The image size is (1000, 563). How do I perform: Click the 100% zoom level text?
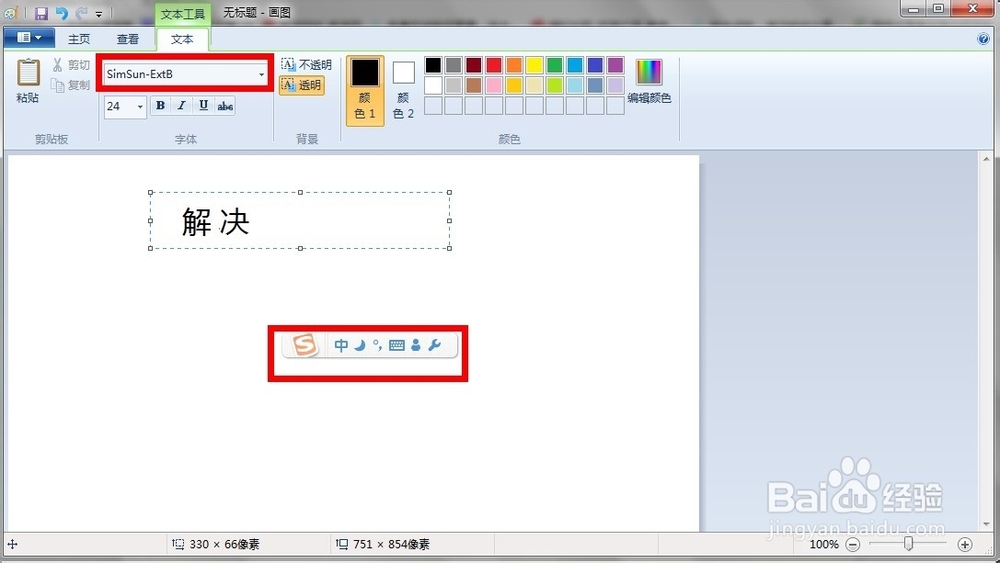click(824, 545)
